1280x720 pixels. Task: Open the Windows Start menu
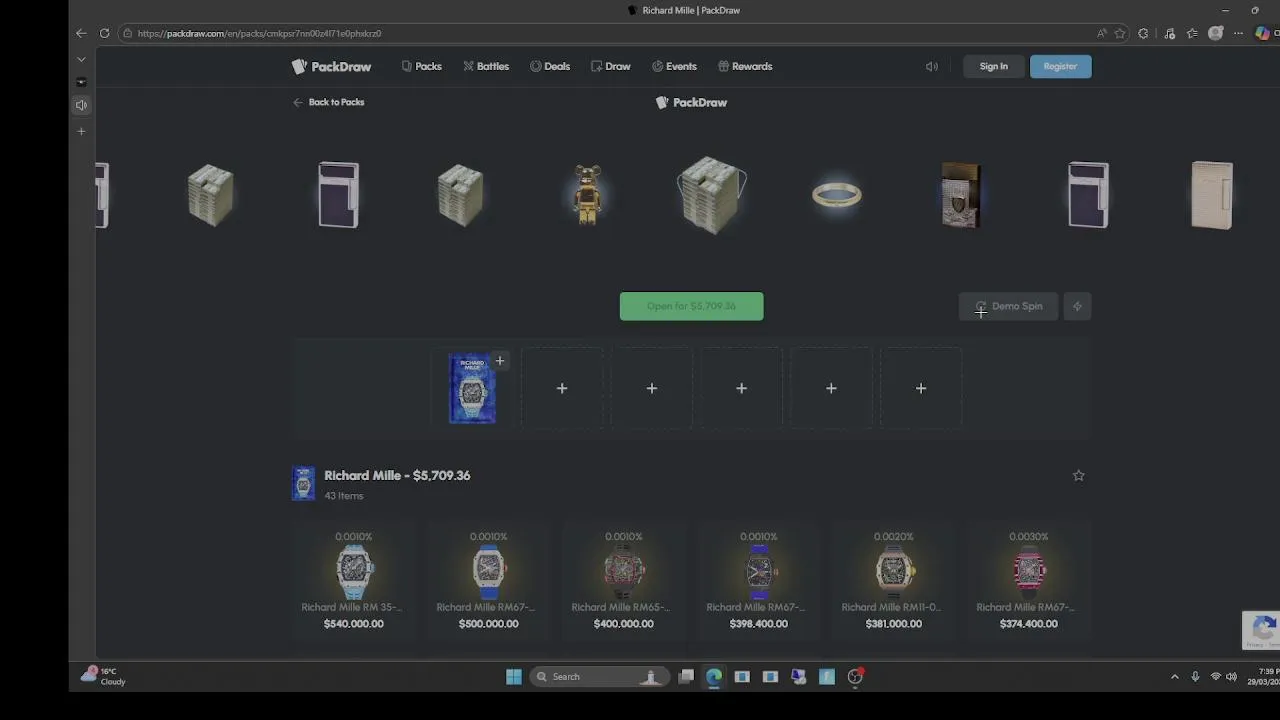tap(514, 677)
